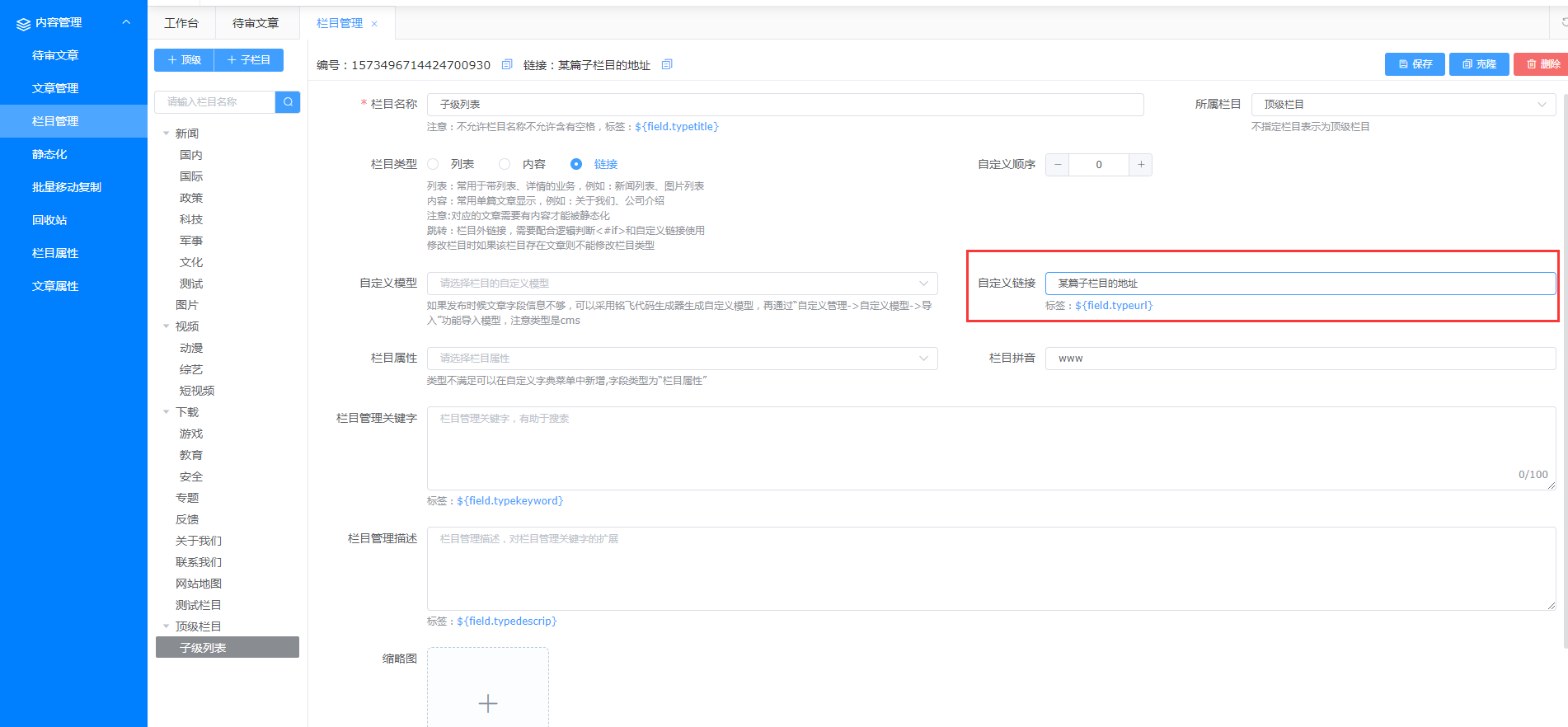Open the 自定义模型 dropdown
Screen dimensions: 1568x727
[x=682, y=284]
